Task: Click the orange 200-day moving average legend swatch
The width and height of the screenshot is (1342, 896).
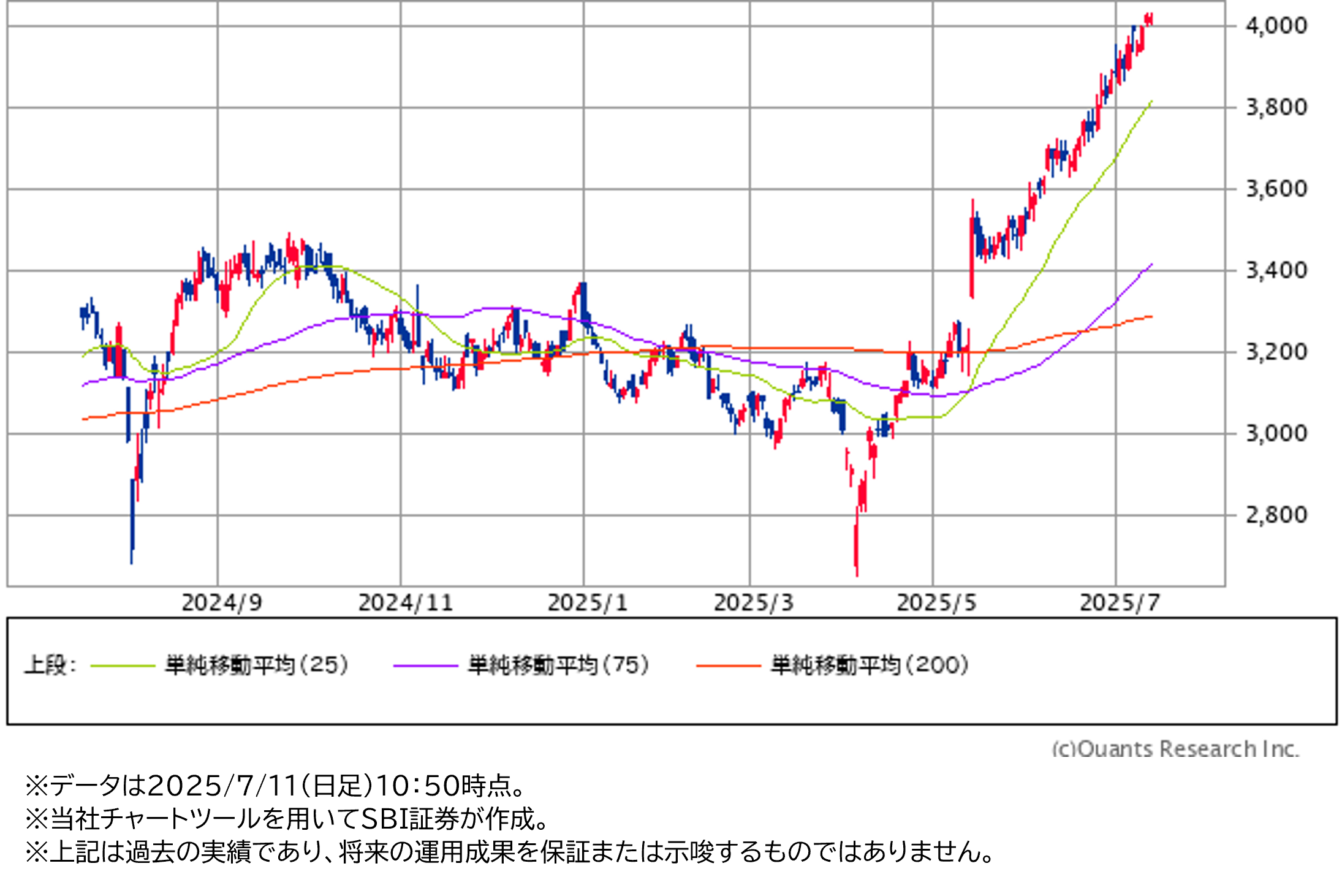Action: pyautogui.click(x=729, y=666)
